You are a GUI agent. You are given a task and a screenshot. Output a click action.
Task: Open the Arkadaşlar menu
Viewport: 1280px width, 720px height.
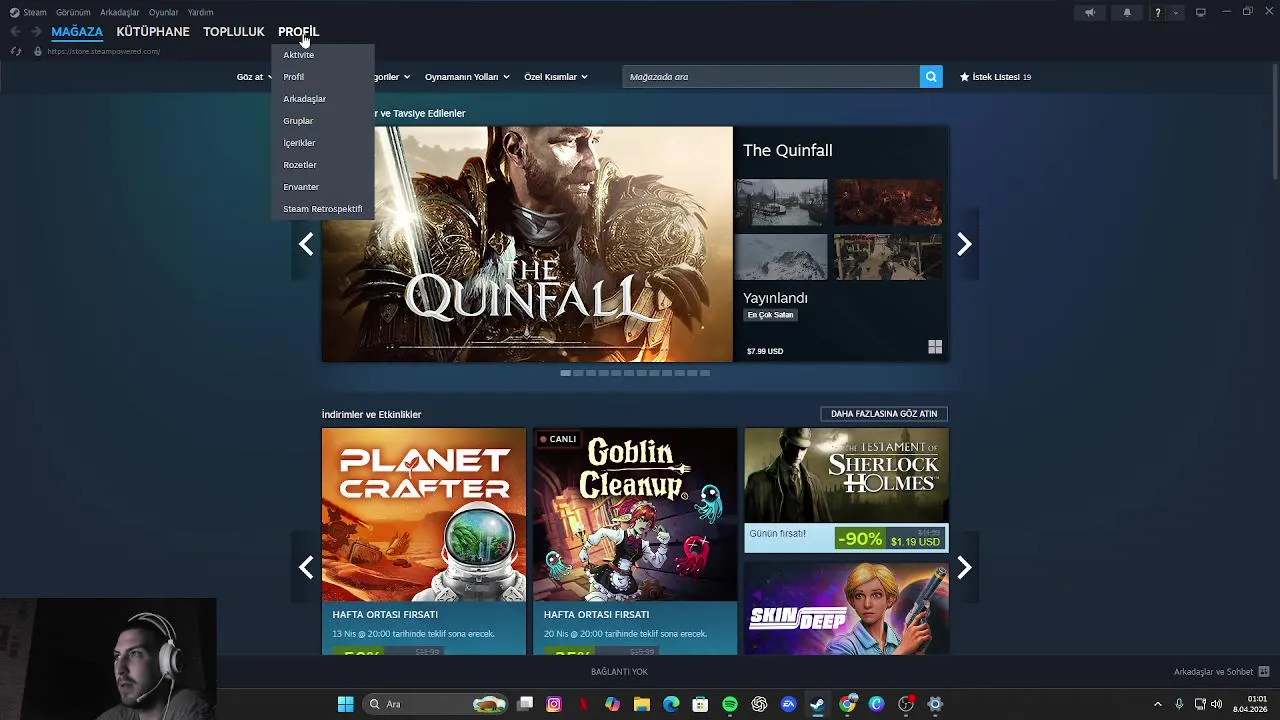point(120,12)
